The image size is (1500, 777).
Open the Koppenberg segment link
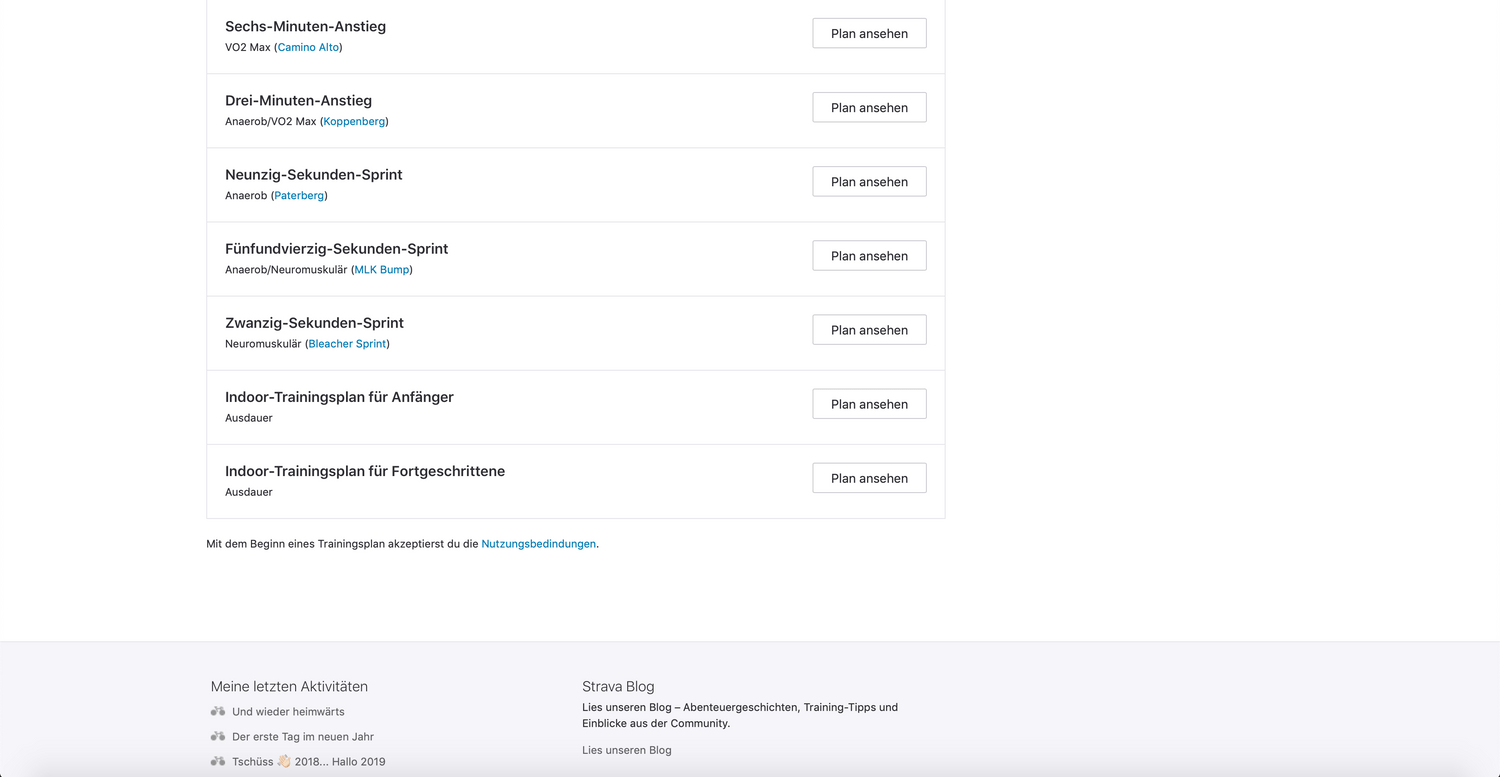354,121
